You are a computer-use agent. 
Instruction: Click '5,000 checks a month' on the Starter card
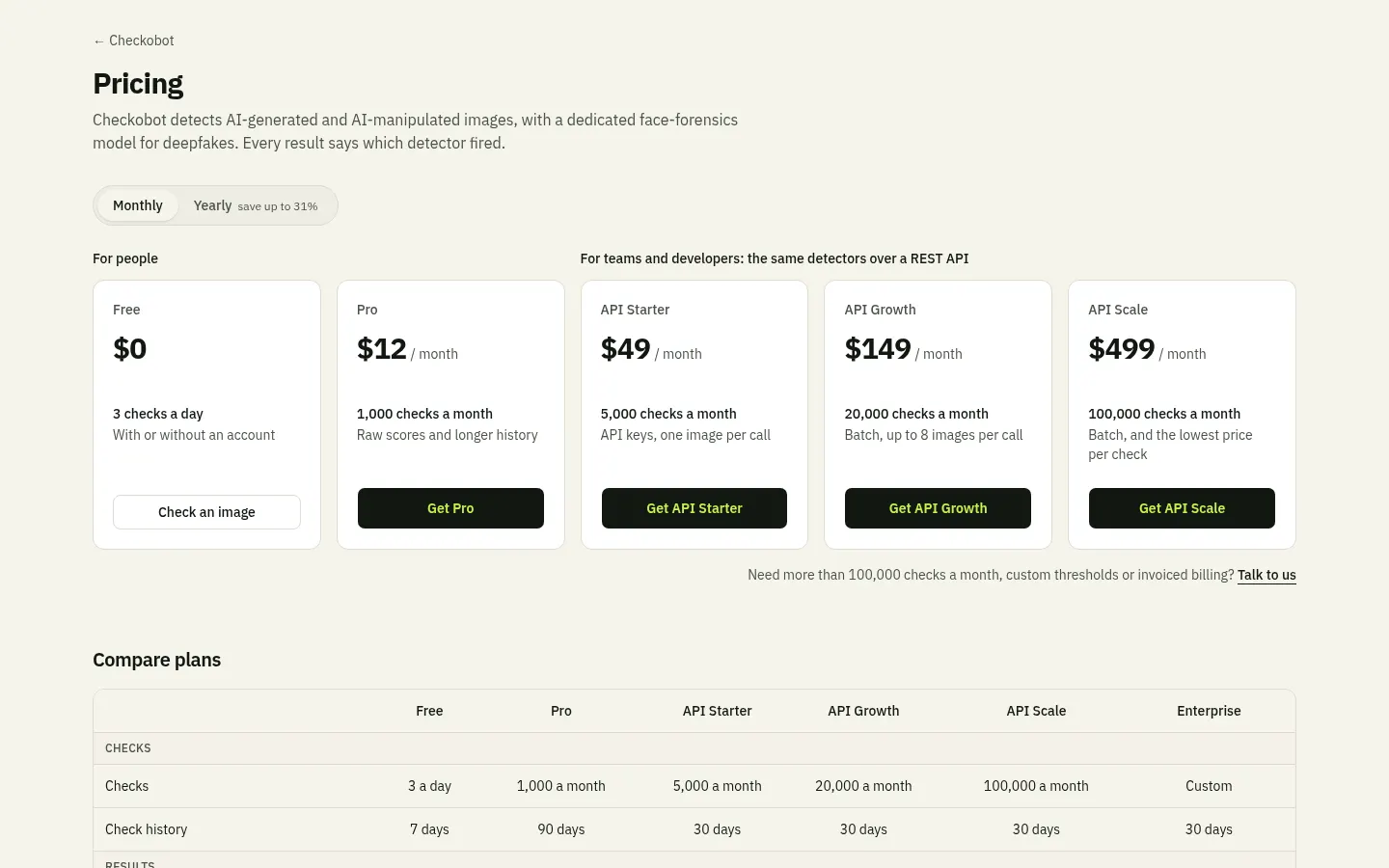tap(668, 414)
